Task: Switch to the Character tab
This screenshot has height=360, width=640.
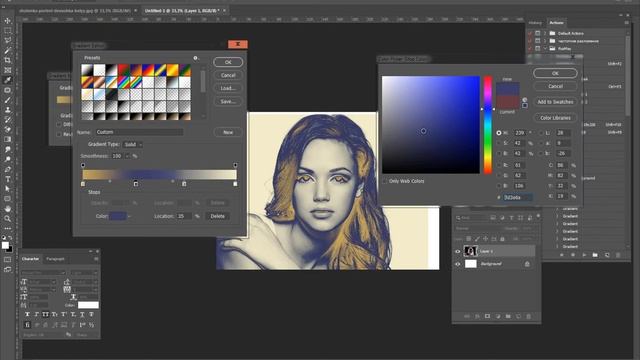Action: (30, 259)
